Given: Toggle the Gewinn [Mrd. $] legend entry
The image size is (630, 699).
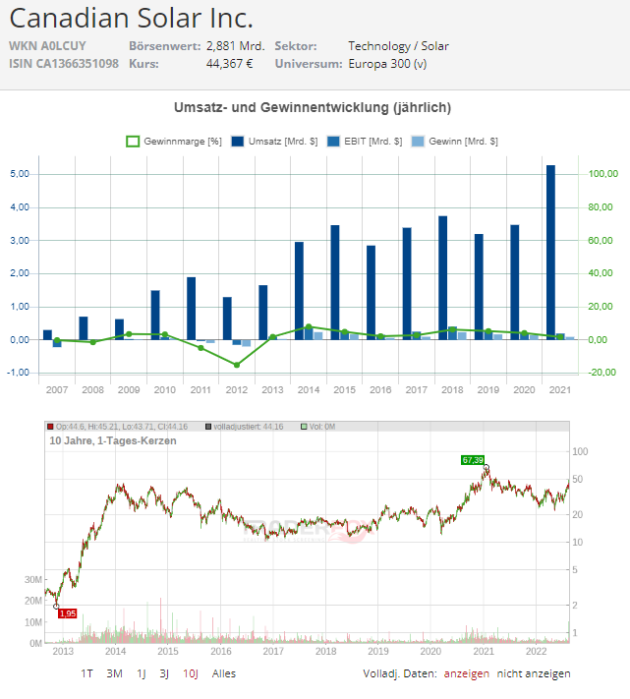Looking at the screenshot, I should 455,141.
